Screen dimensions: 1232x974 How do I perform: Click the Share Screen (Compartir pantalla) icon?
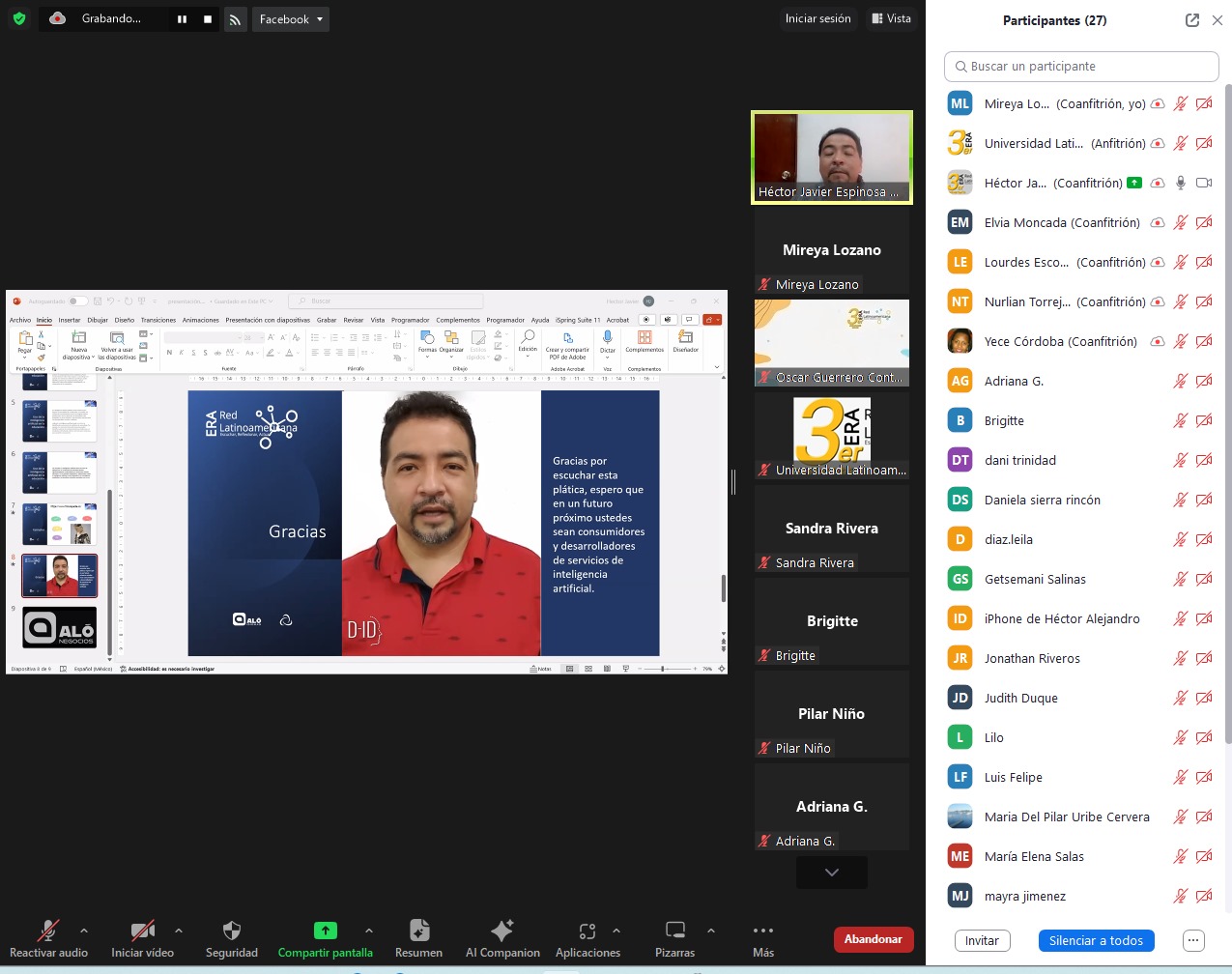coord(326,931)
